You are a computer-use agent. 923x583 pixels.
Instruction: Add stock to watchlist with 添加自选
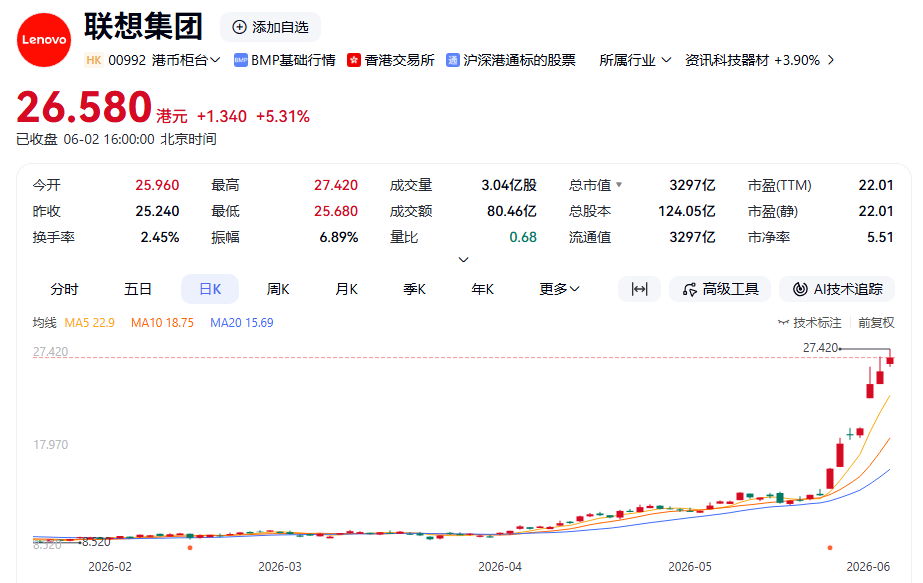click(271, 27)
